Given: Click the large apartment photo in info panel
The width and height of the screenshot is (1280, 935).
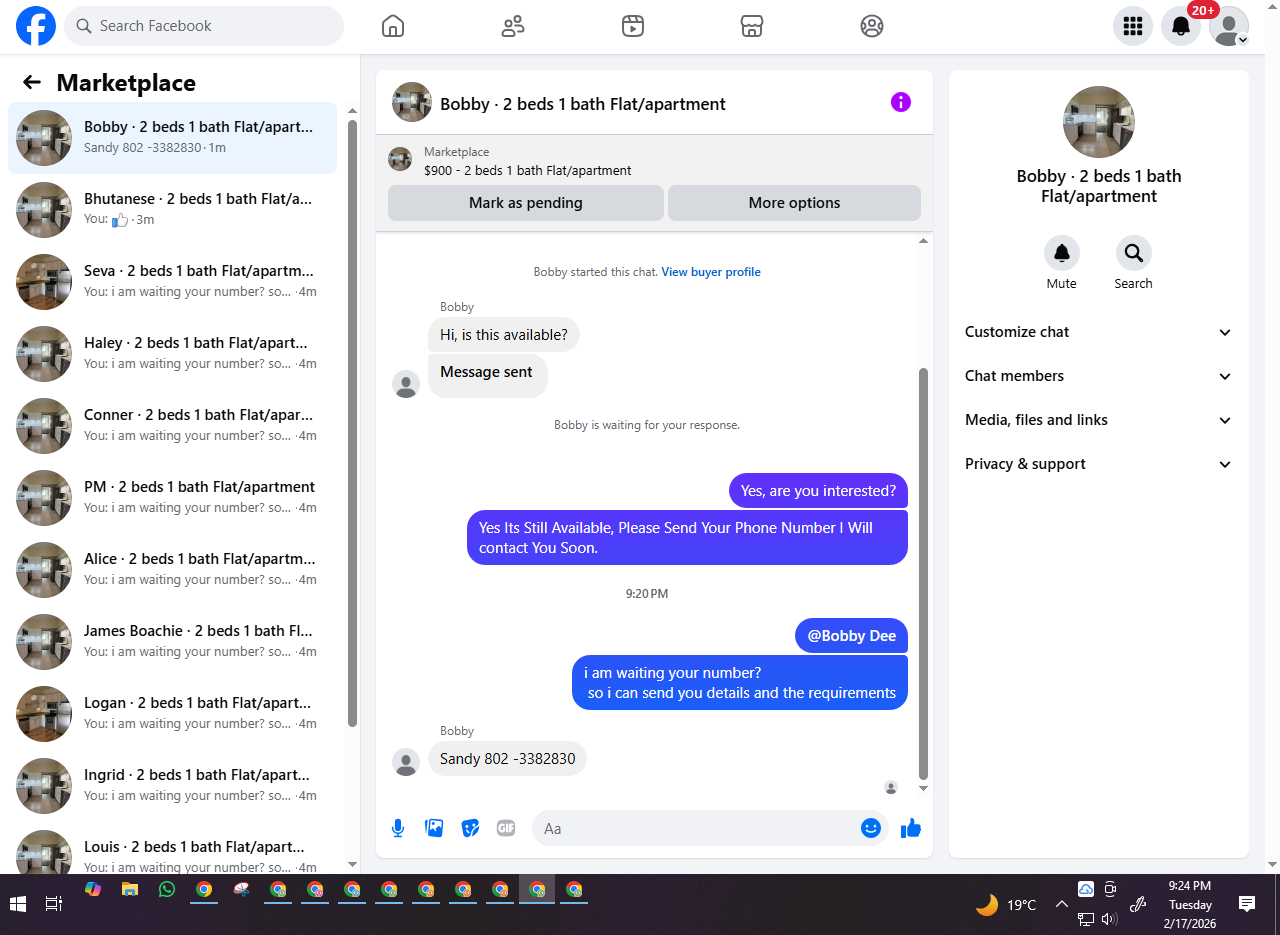Looking at the screenshot, I should coord(1099,122).
